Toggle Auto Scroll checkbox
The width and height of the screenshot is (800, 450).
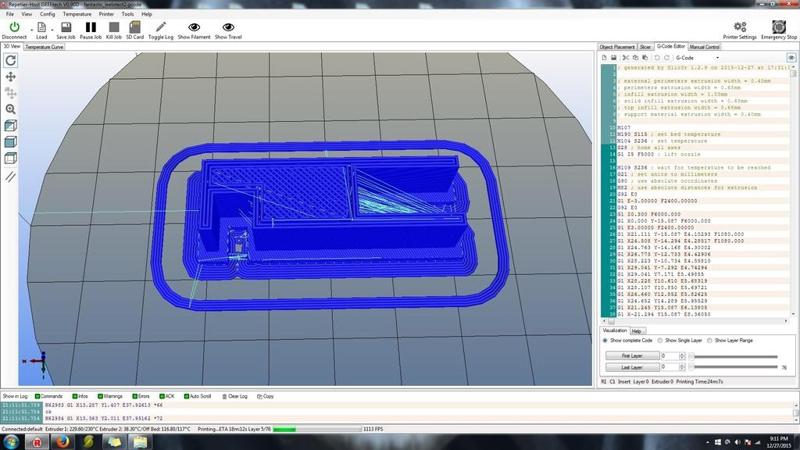(x=186, y=396)
